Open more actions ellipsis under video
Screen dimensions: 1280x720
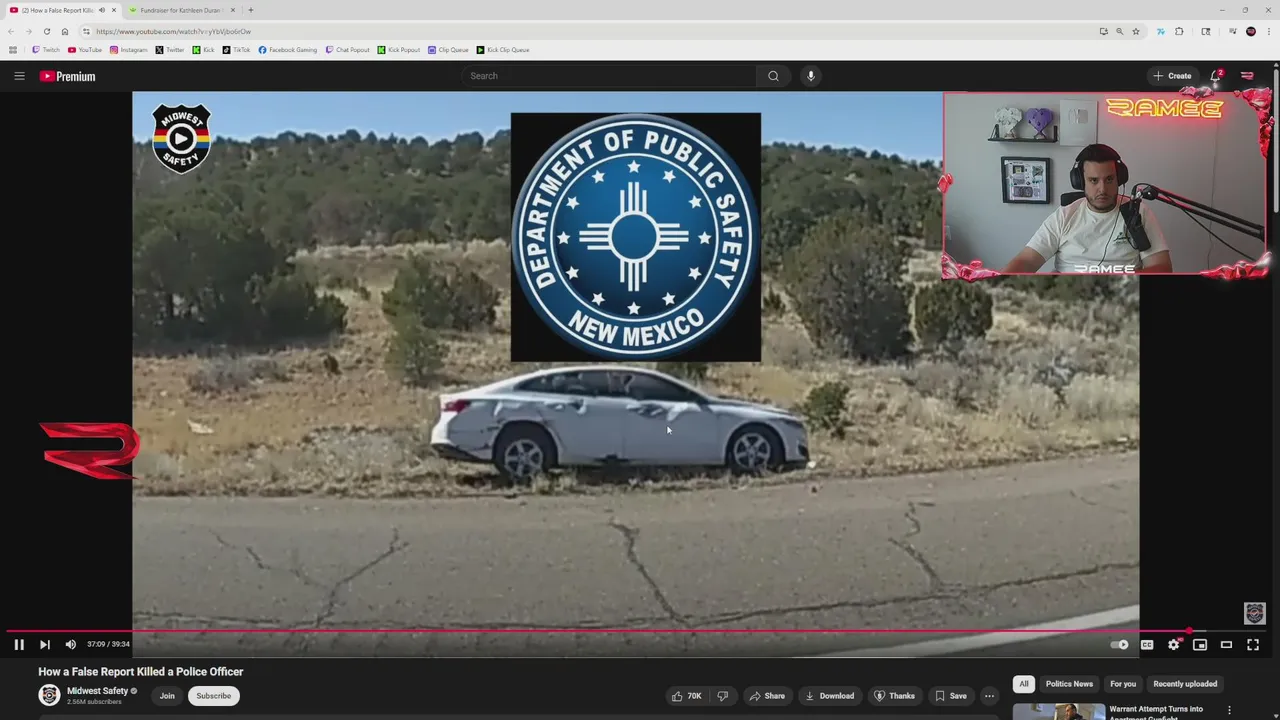989,696
